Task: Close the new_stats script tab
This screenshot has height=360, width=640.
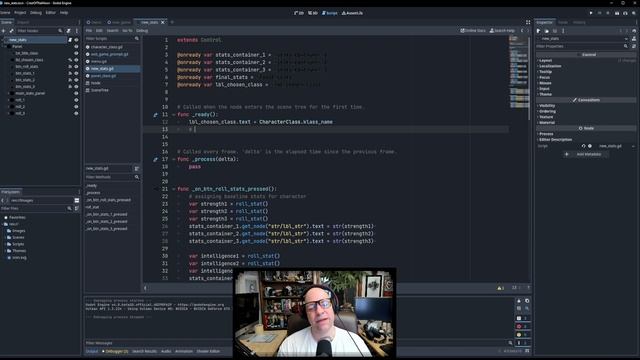Action: pos(162,22)
